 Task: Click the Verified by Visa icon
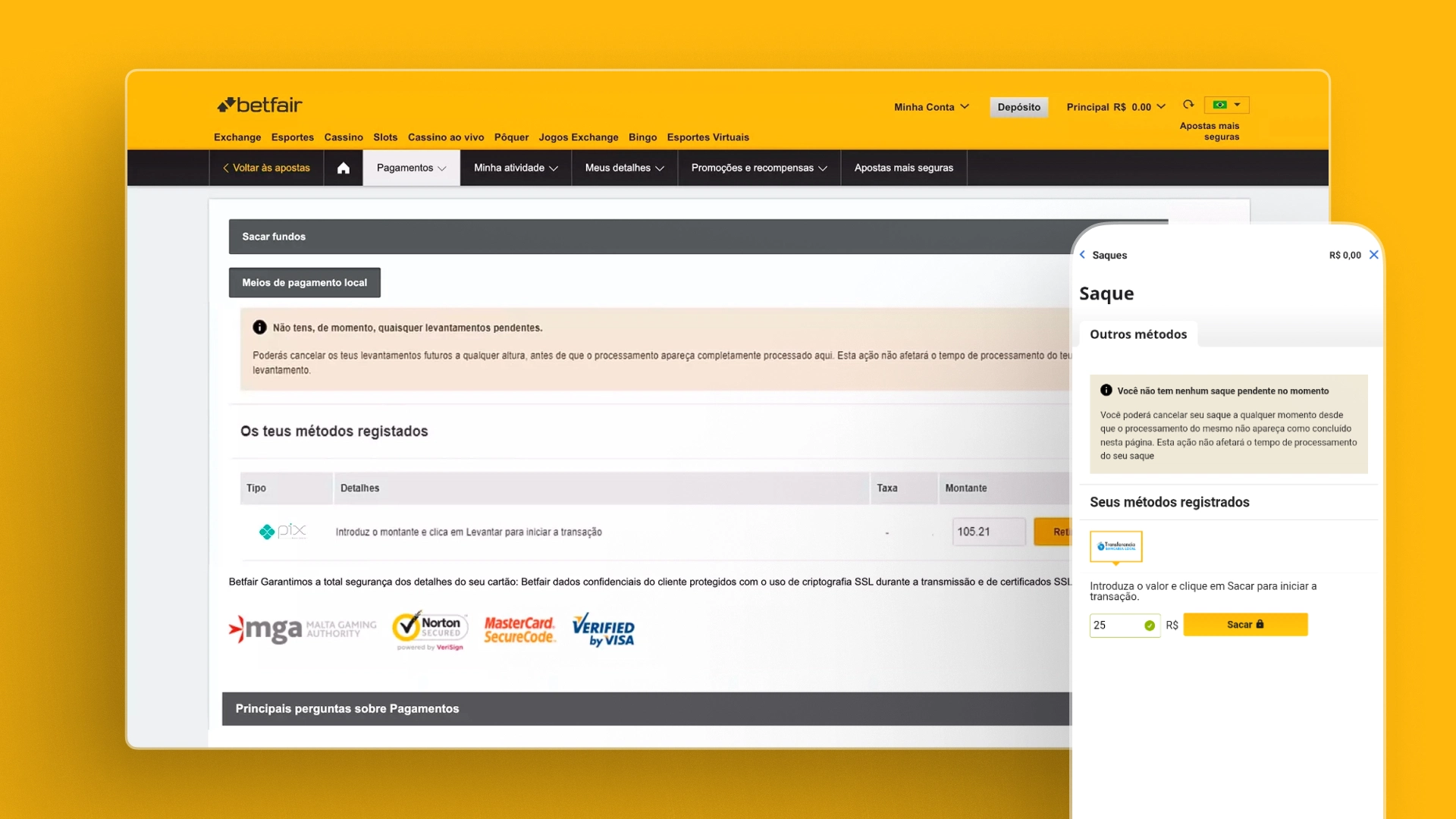604,628
